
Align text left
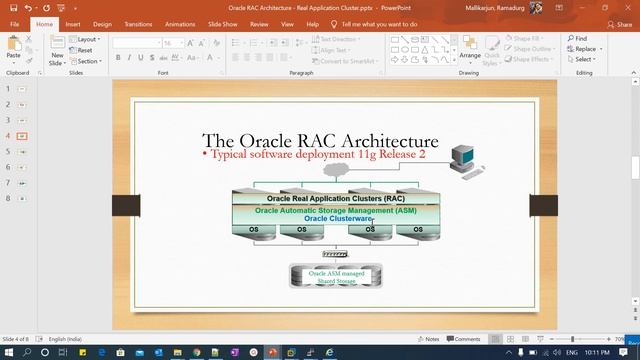coord(235,58)
